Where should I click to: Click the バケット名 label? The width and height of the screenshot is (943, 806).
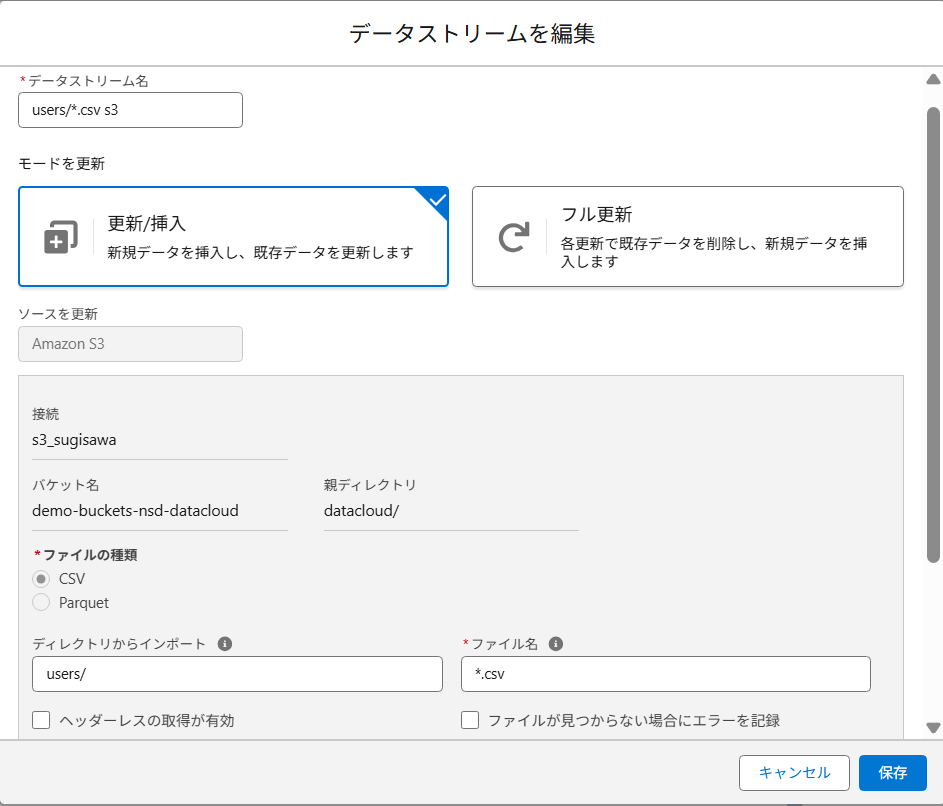pos(66,485)
